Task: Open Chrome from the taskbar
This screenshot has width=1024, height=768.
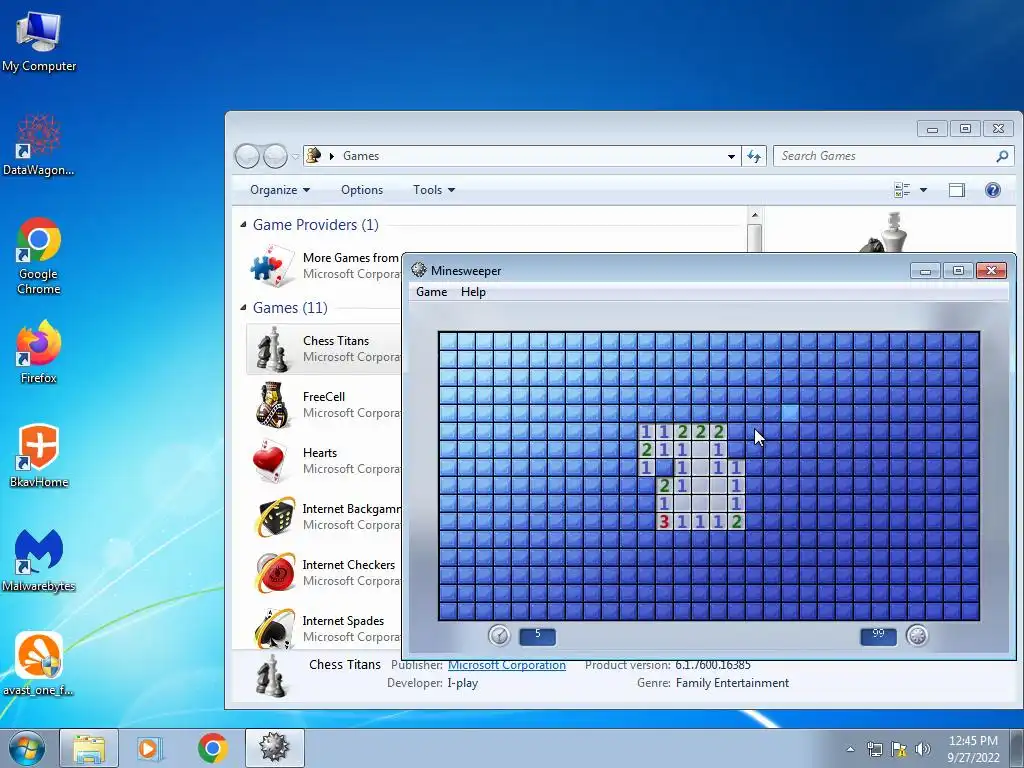Action: click(213, 748)
